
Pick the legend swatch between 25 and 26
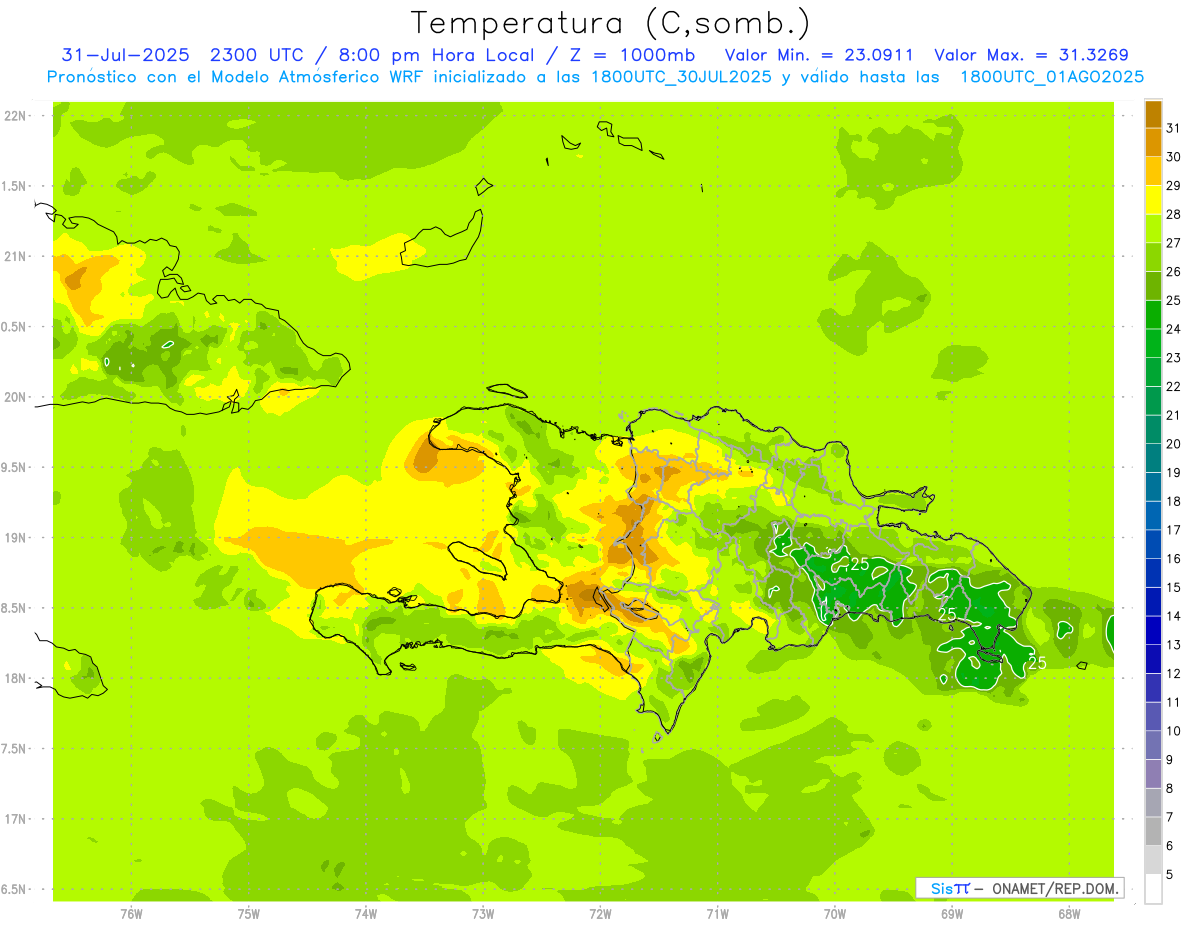tap(1153, 286)
